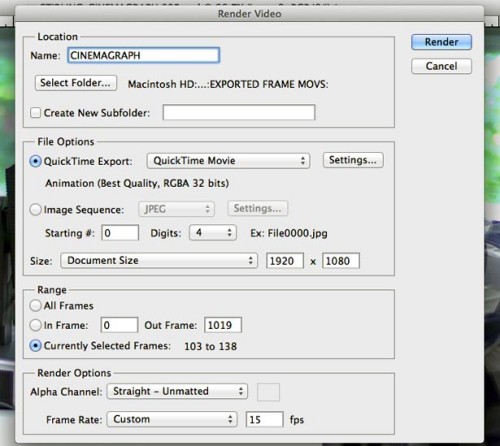Cancel the Render Video dialog
500x446 pixels.
coord(441,66)
